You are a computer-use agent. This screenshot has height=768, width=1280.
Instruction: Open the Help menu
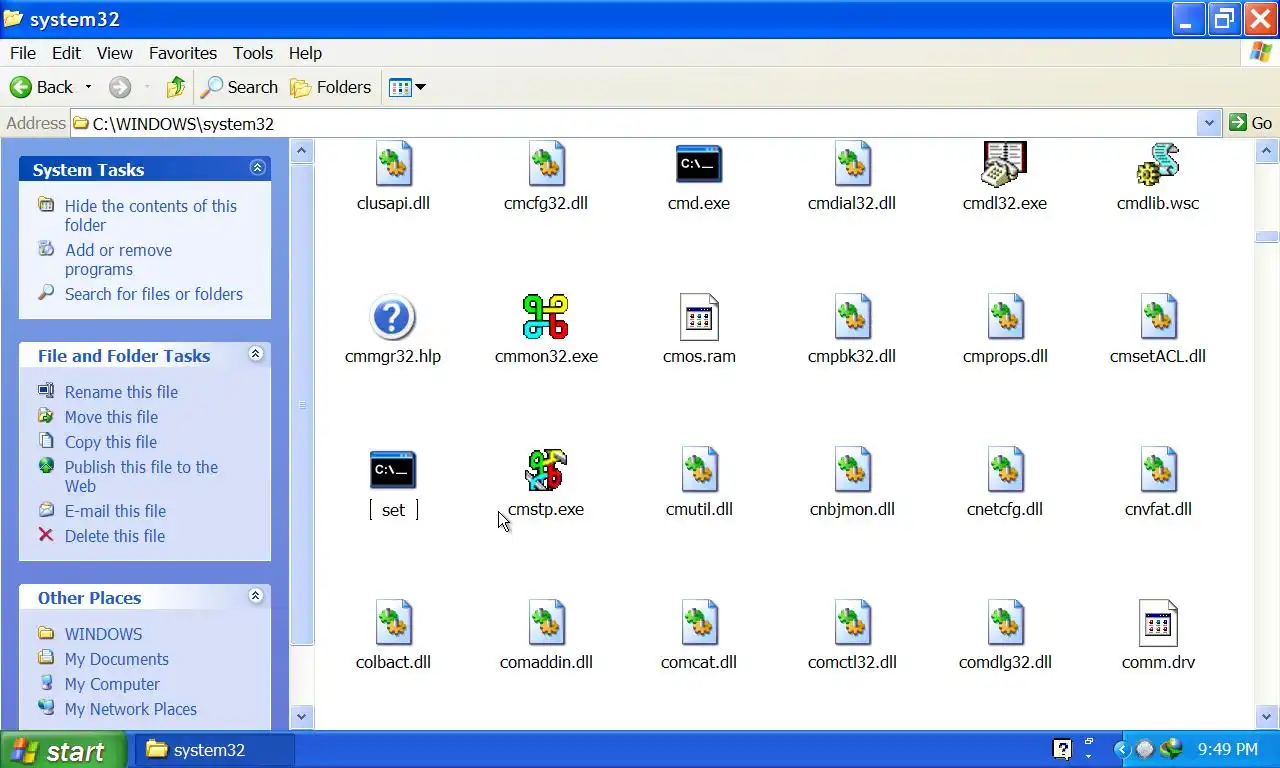click(x=305, y=53)
